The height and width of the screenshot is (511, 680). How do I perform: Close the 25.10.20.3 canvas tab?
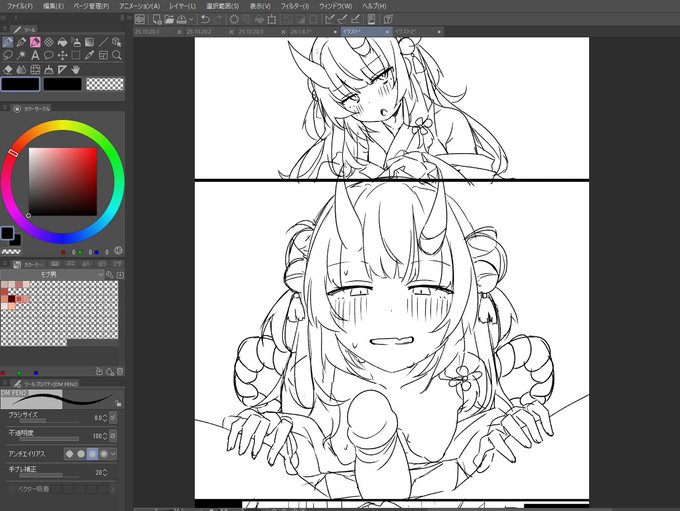[284, 32]
